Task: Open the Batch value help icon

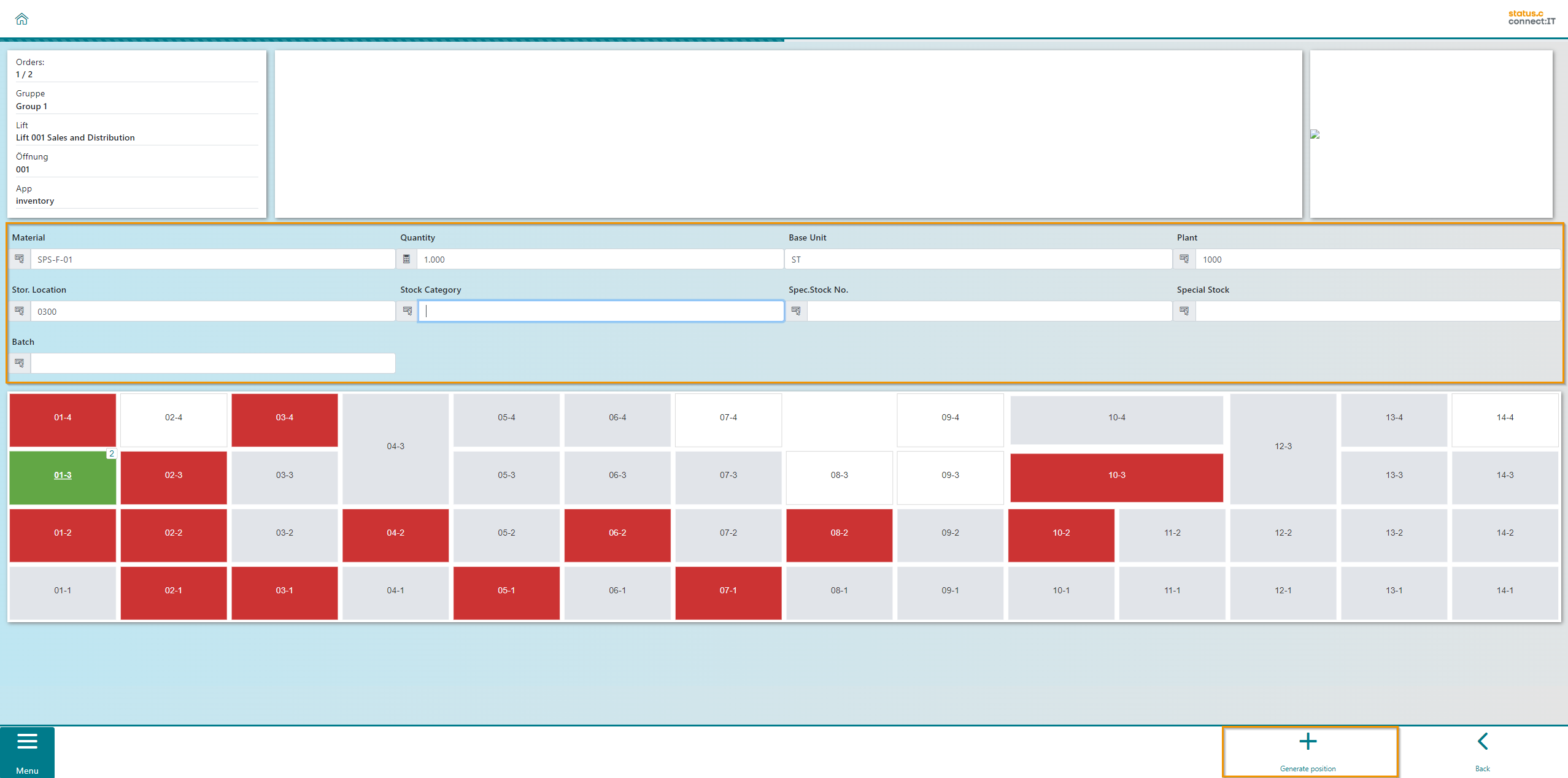Action: tap(20, 363)
